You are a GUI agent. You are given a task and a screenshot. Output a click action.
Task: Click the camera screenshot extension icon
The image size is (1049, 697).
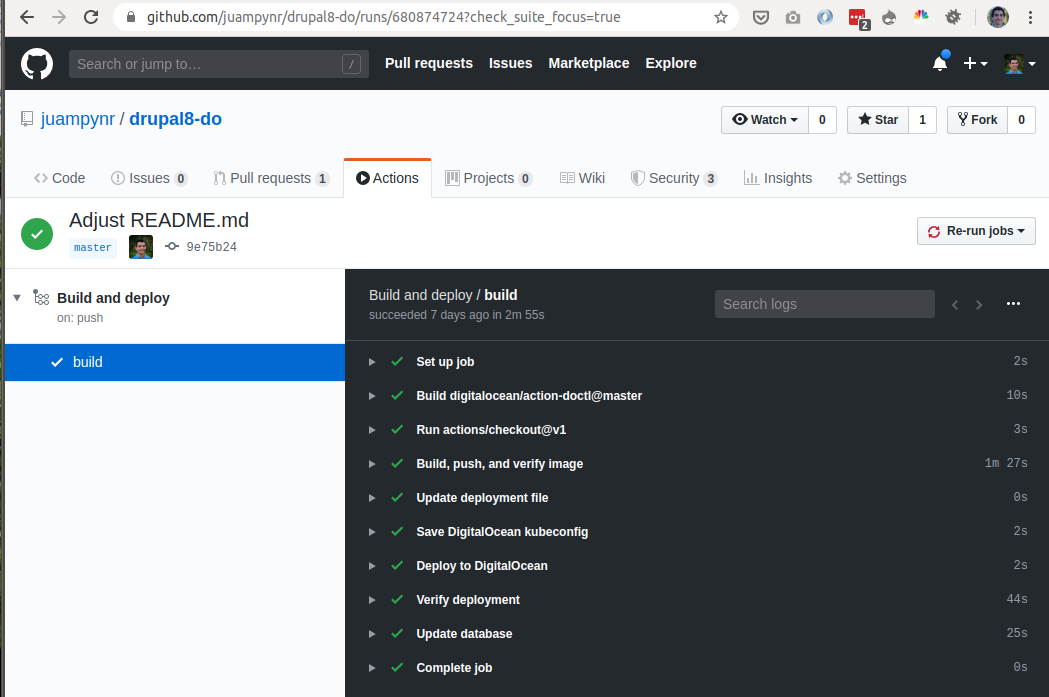[793, 17]
